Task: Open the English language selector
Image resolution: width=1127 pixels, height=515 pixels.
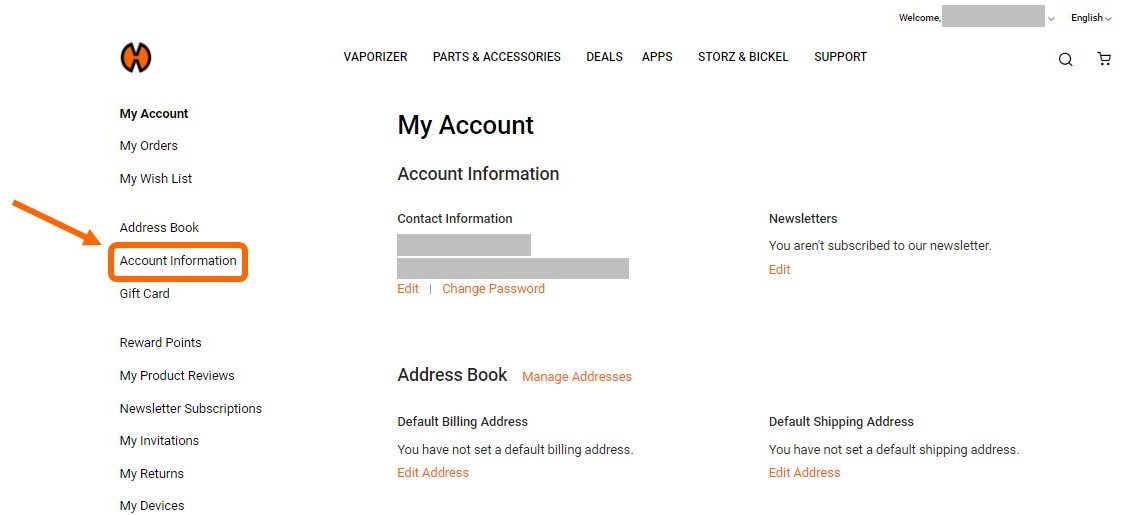Action: click(x=1090, y=18)
